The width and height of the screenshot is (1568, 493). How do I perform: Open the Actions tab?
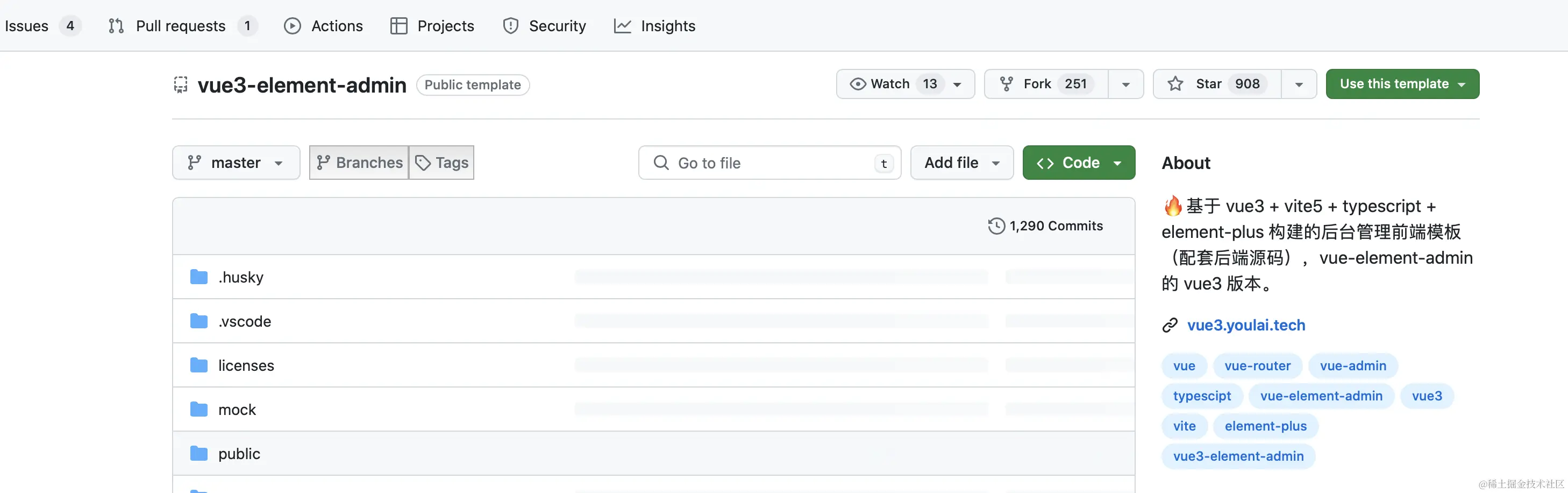(x=324, y=26)
